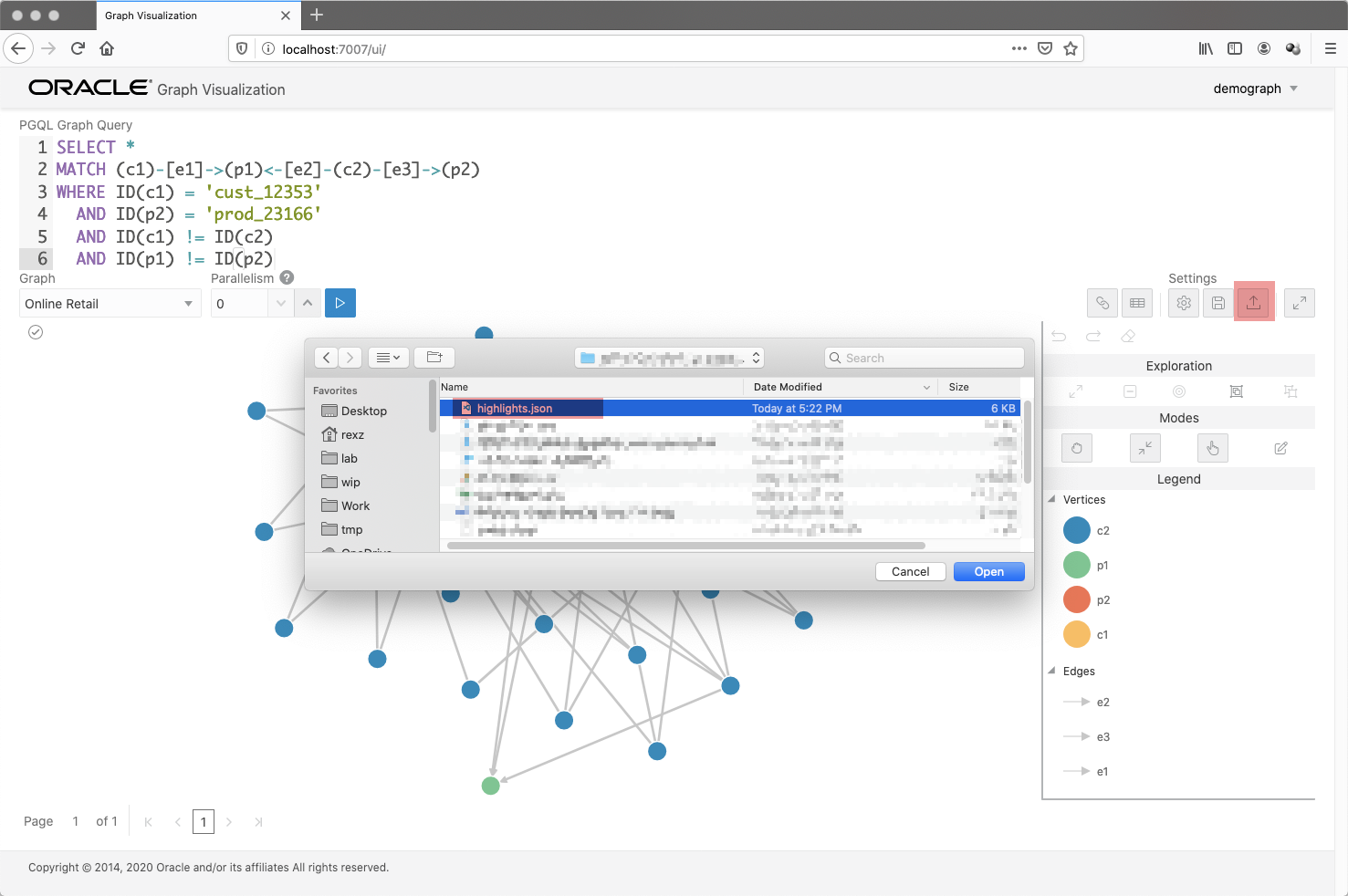This screenshot has height=896, width=1348.
Task: Click the Exploration concentric-circles focus icon
Action: click(1179, 391)
